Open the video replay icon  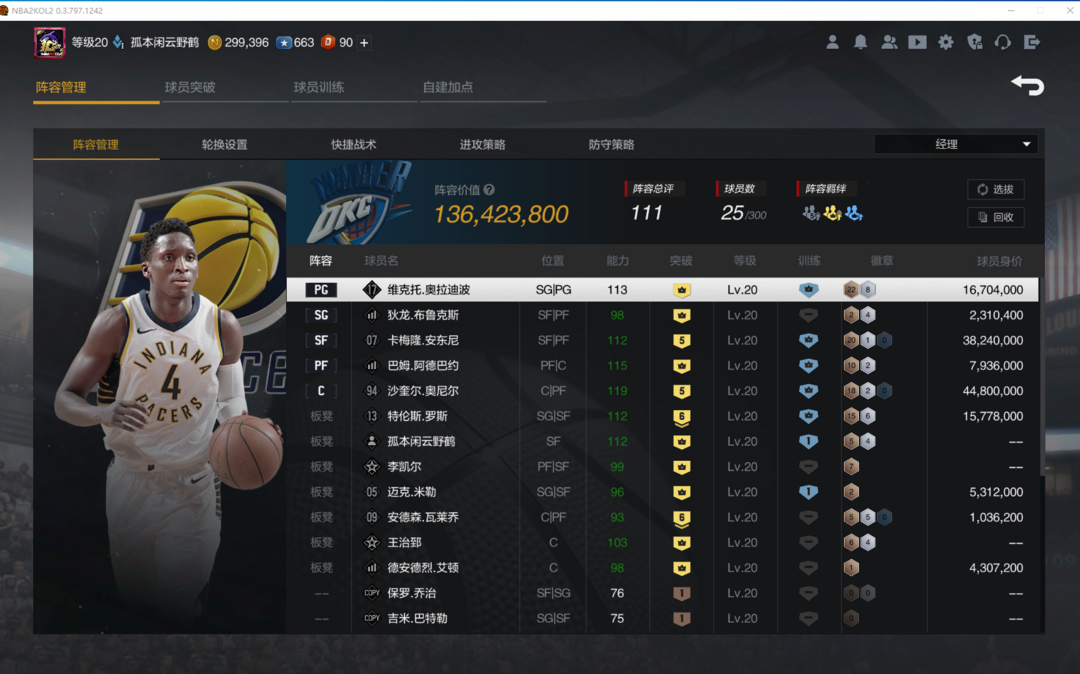point(917,42)
